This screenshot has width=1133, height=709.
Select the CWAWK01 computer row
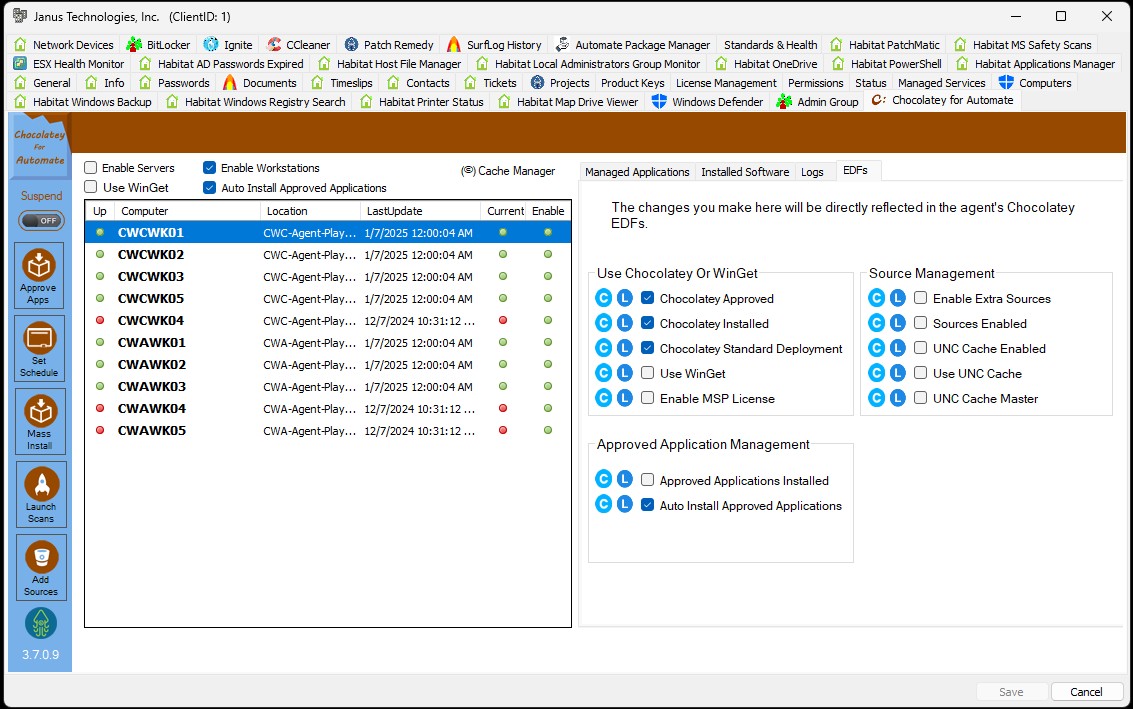[328, 343]
